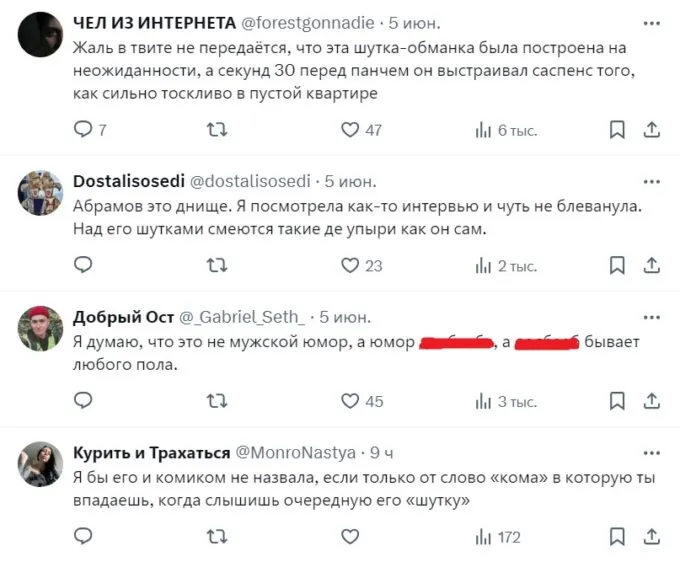Share Добрый Ост's tweet
Screen dimensions: 680x562
pos(651,401)
